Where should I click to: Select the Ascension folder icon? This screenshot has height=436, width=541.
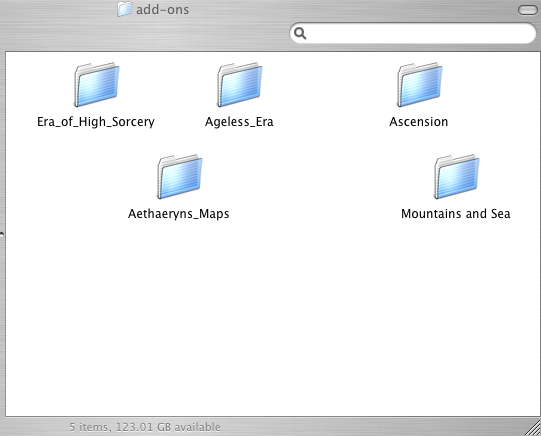pos(419,85)
